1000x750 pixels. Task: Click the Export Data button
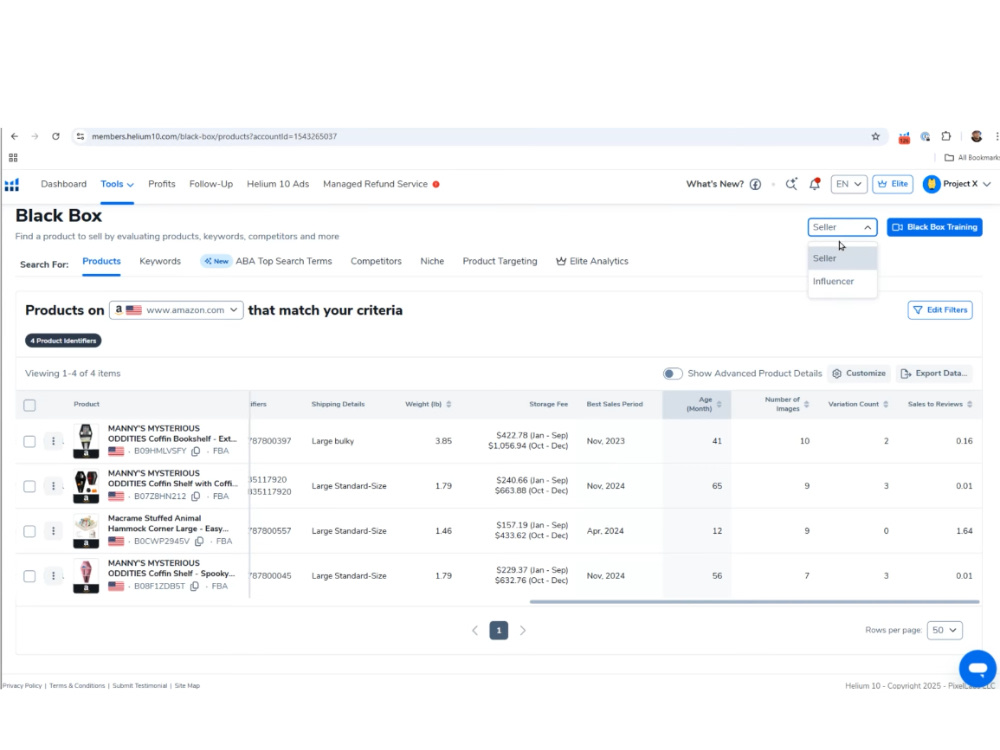[x=935, y=374]
